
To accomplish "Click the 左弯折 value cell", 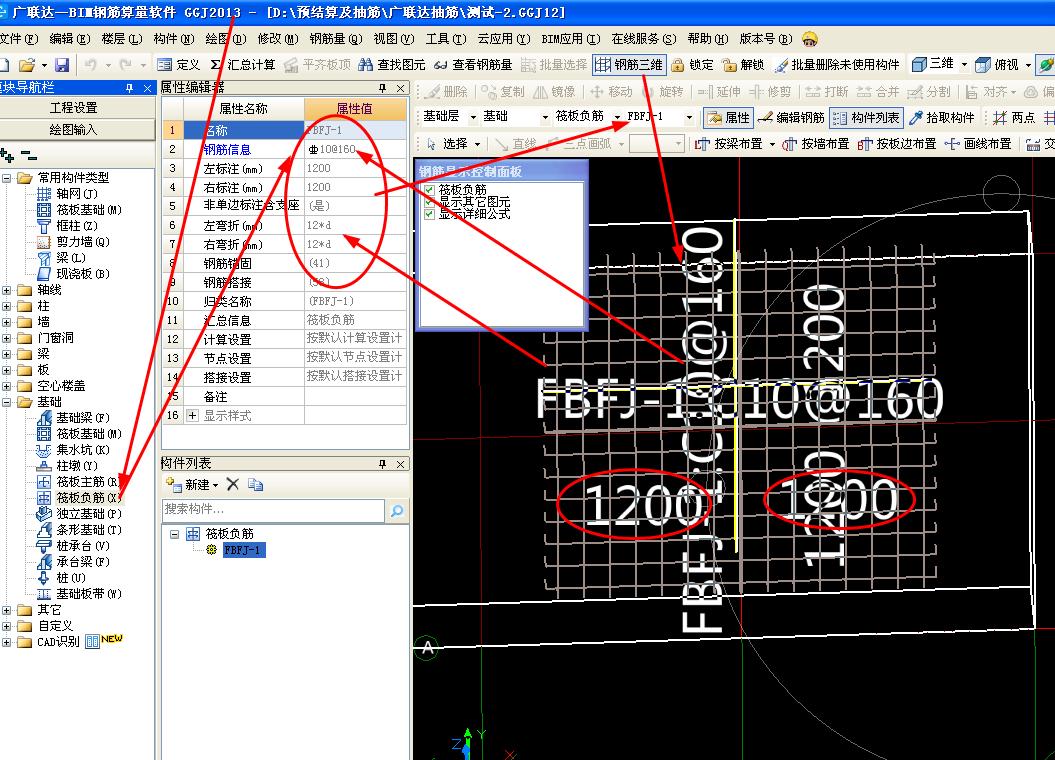I will [355, 225].
